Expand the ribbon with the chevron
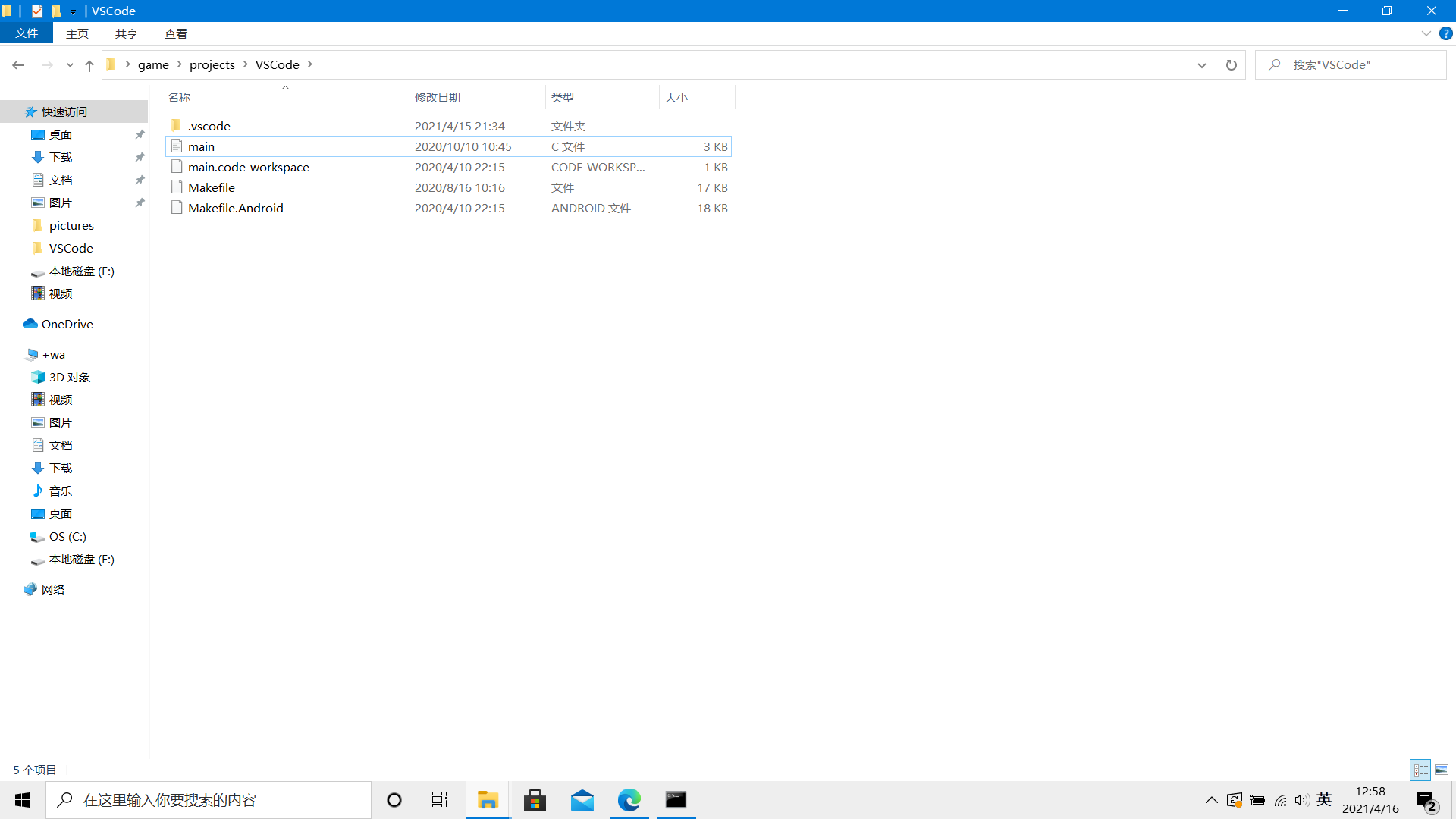1456x819 pixels. click(x=1426, y=33)
